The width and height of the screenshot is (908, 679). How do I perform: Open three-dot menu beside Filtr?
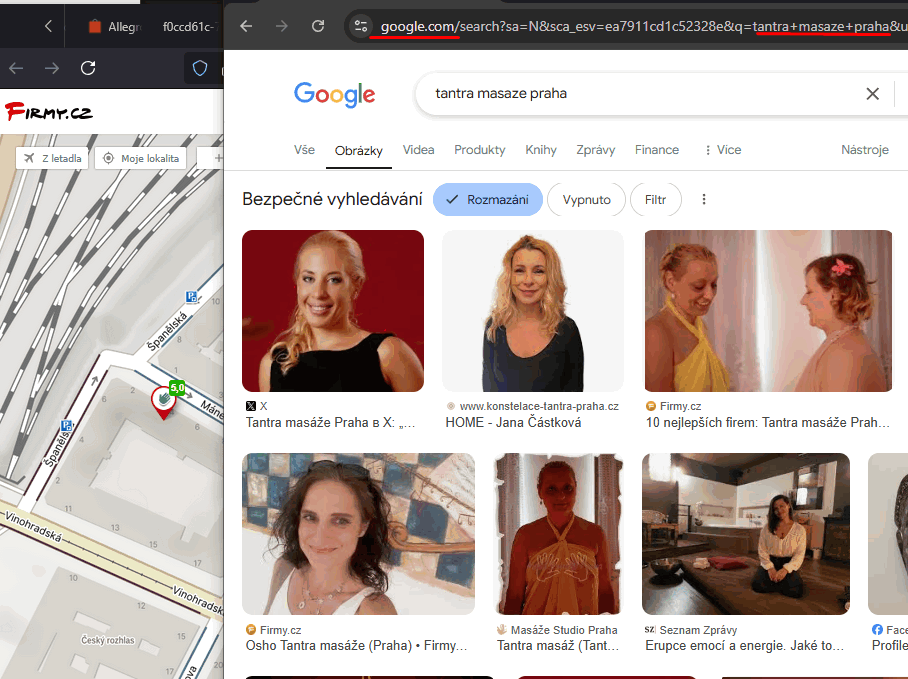704,200
